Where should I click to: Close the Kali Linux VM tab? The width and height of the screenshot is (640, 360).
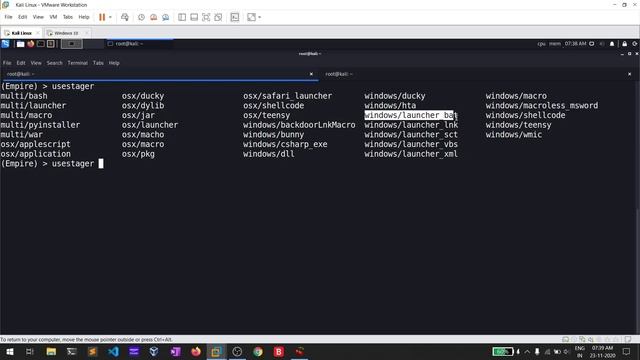click(x=38, y=33)
